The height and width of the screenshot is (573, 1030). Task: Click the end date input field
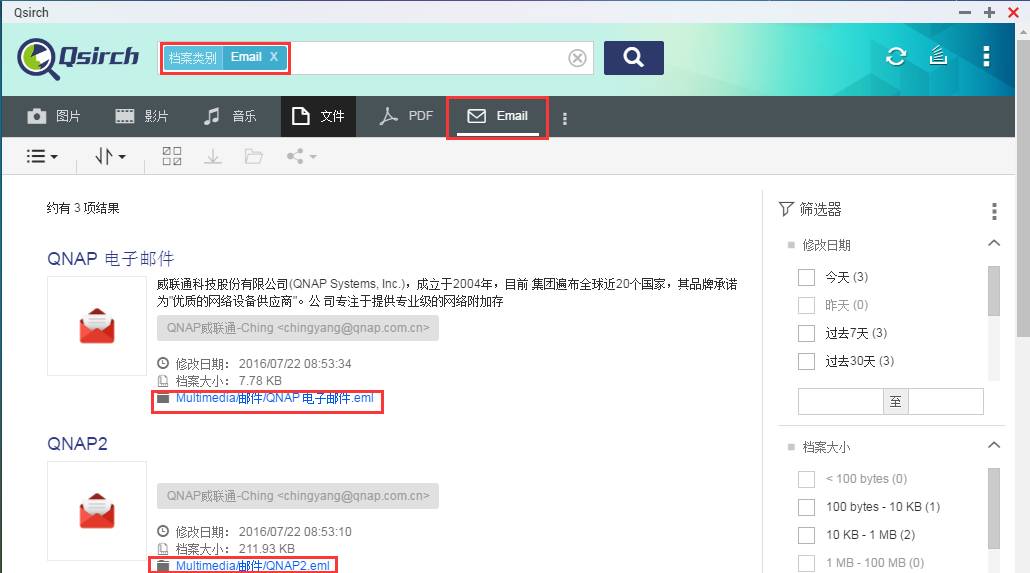(946, 401)
